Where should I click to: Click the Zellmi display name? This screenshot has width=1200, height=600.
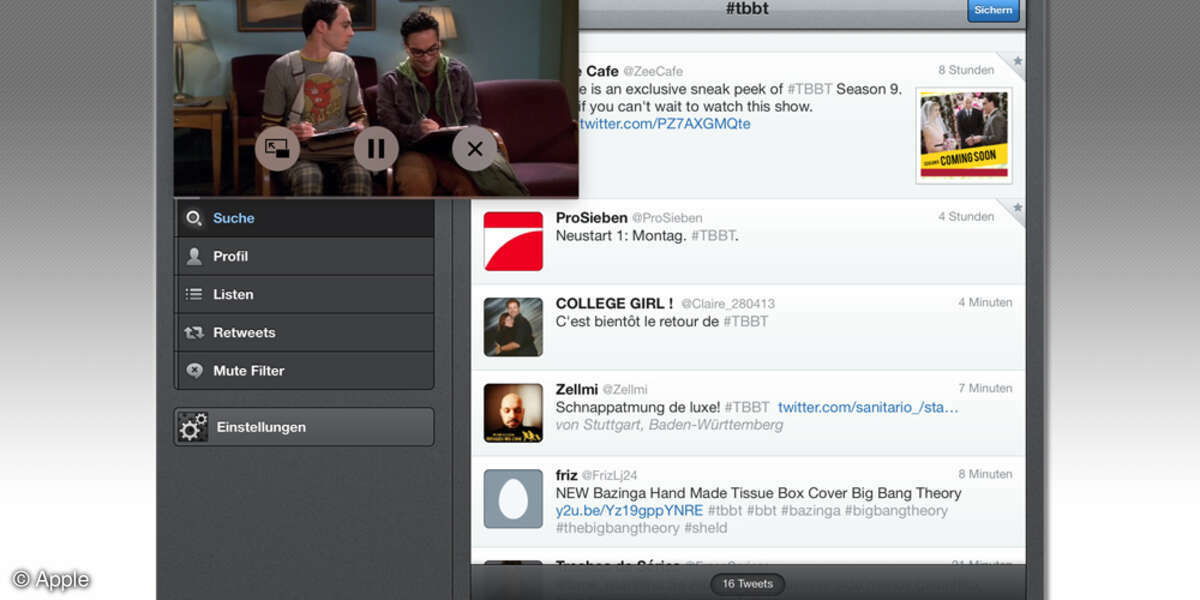tap(577, 389)
